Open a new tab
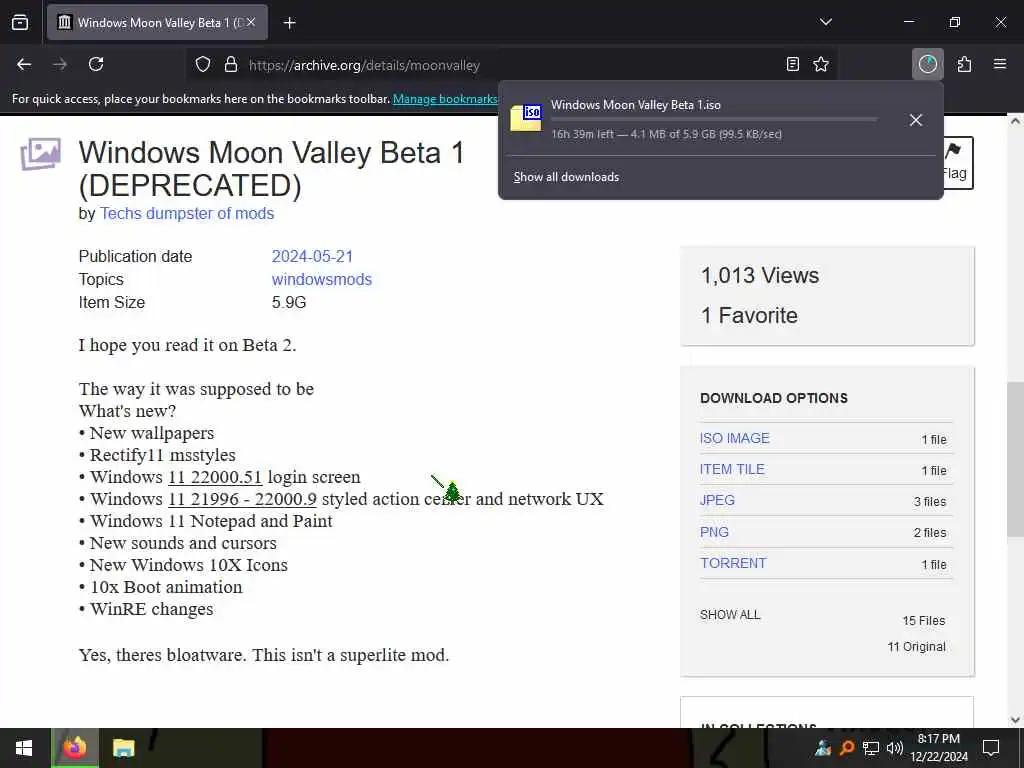This screenshot has height=768, width=1024. [290, 23]
